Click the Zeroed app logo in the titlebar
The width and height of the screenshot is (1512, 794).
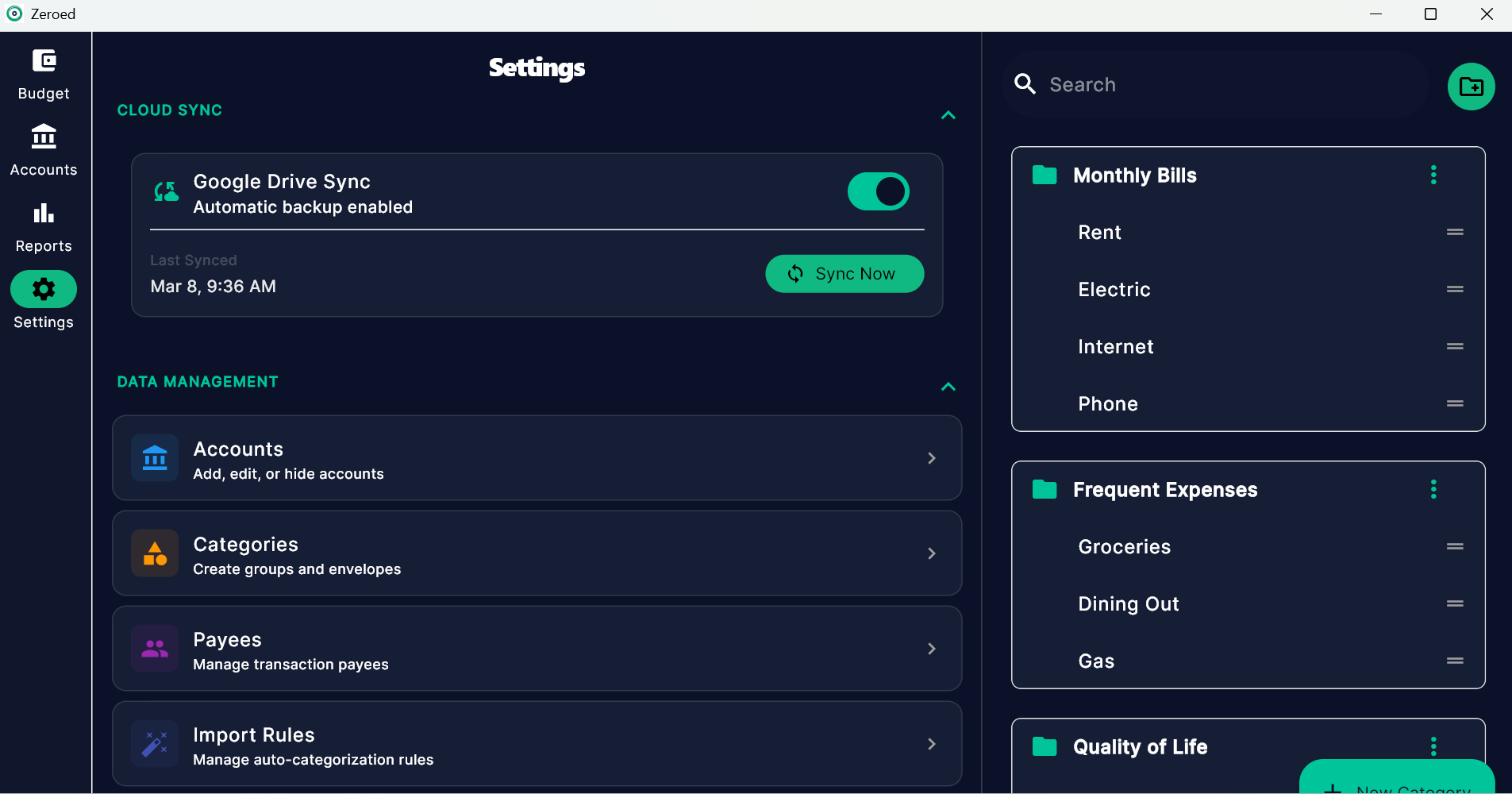point(13,13)
